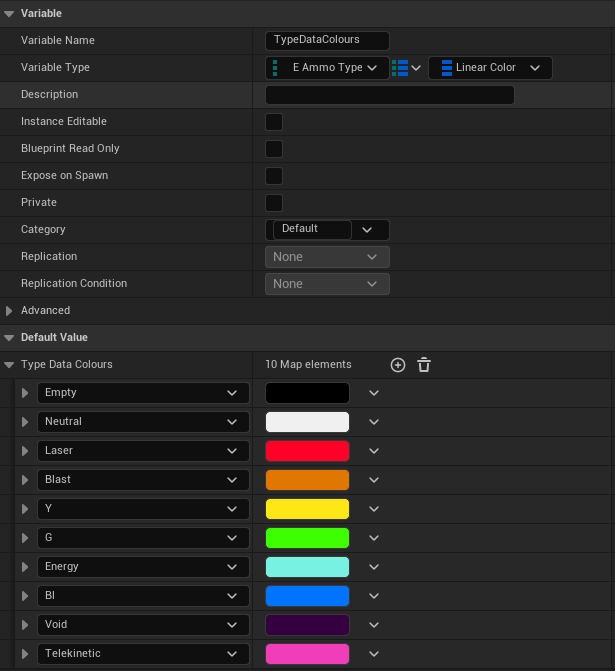Screen dimensions: 615x671
Task: Check the Expose on Spawn checkbox
Action: point(274,176)
